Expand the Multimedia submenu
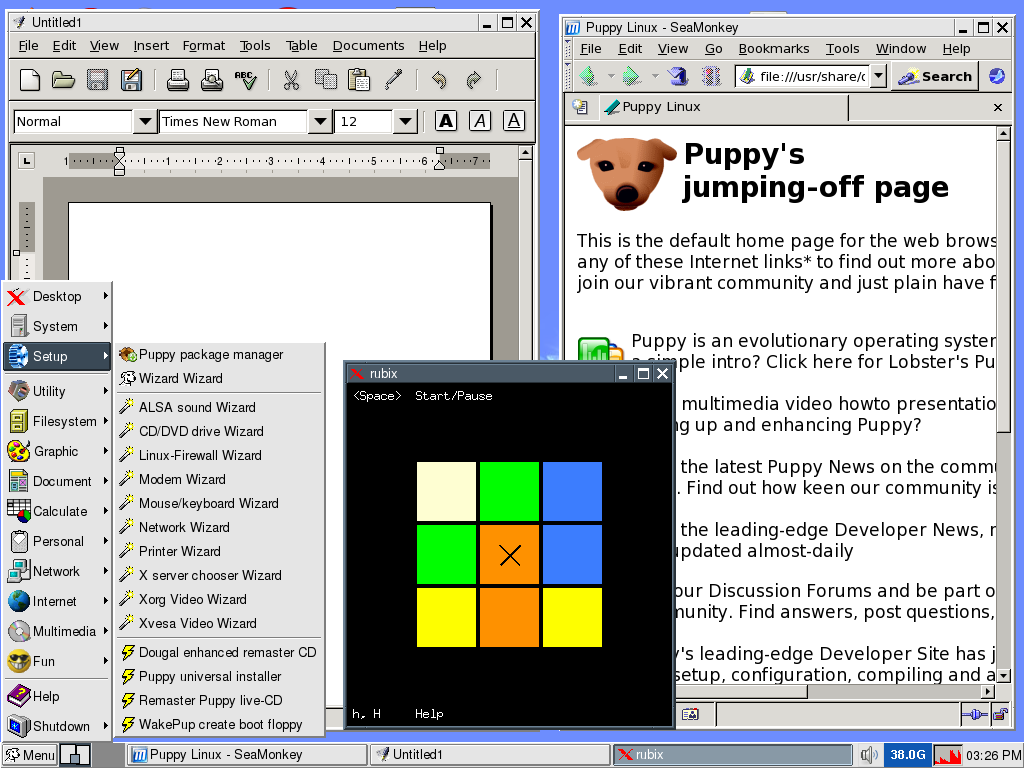Screen dimensions: 1024x768 tap(57, 631)
